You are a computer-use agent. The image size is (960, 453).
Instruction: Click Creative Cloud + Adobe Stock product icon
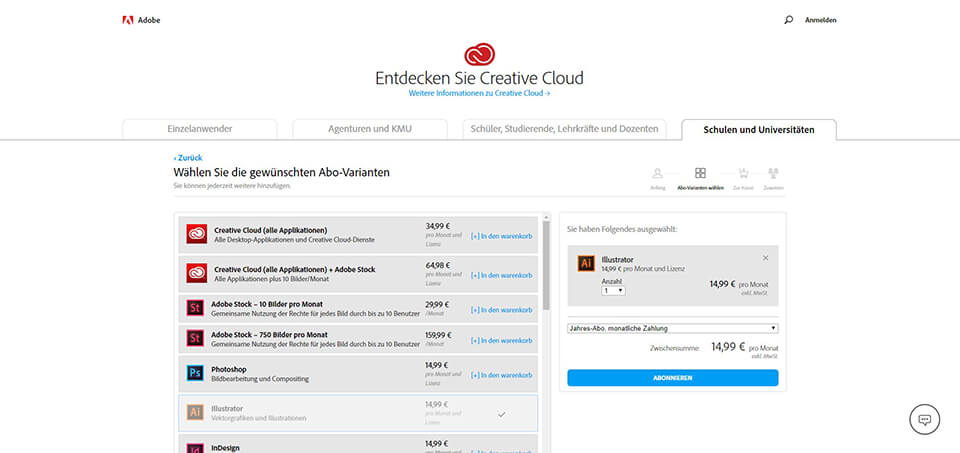[197, 273]
